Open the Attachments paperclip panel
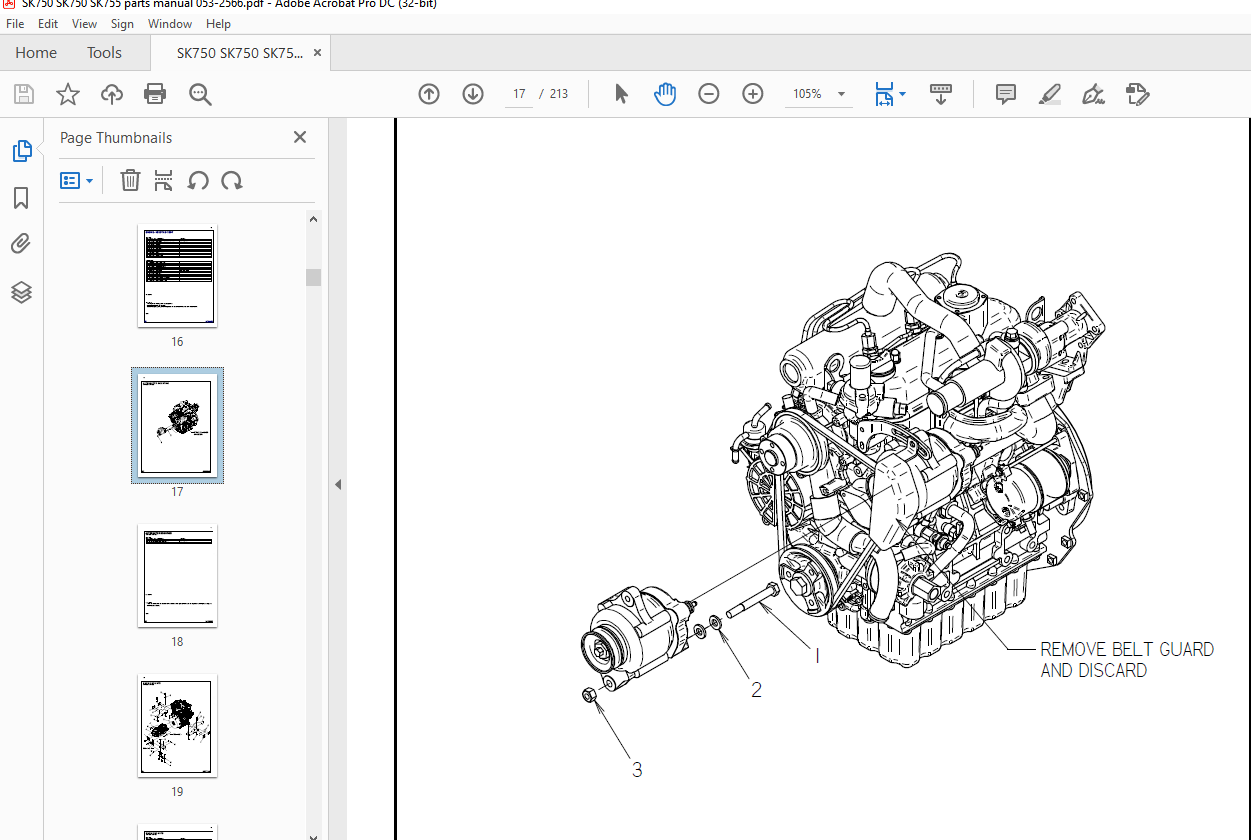The image size is (1251, 840). (x=21, y=244)
